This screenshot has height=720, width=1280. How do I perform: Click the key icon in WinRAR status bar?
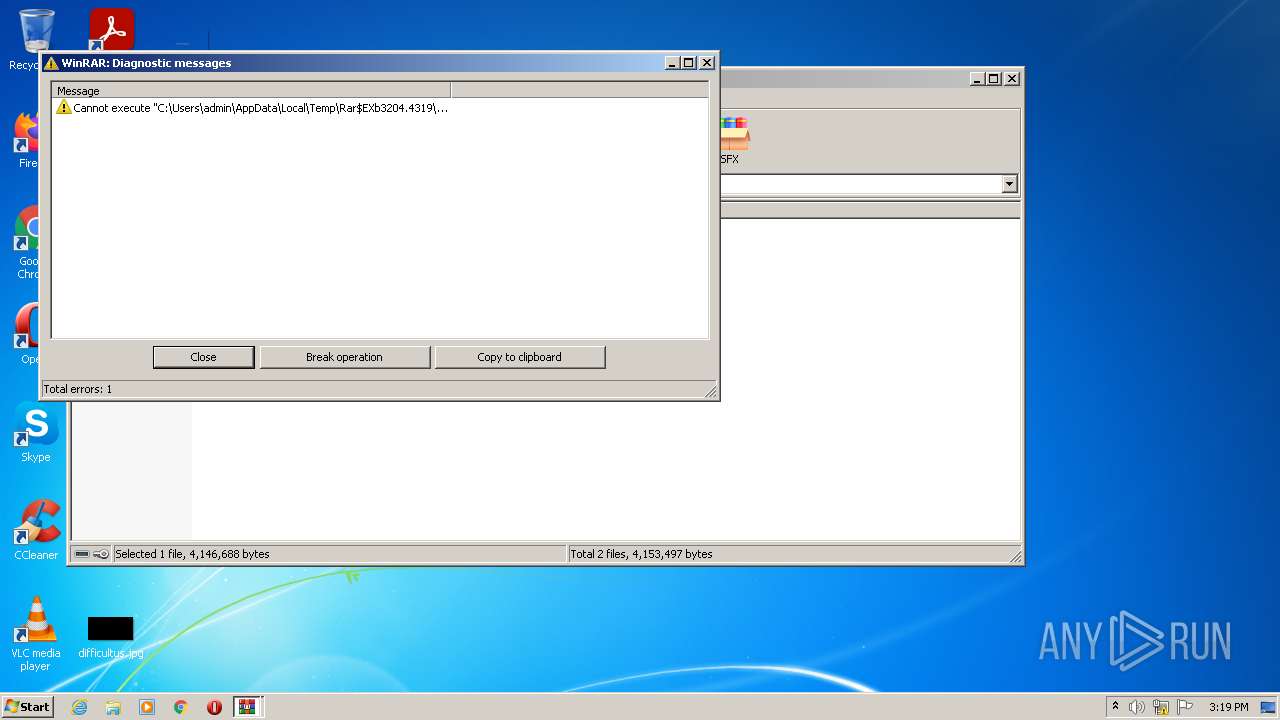(x=101, y=554)
